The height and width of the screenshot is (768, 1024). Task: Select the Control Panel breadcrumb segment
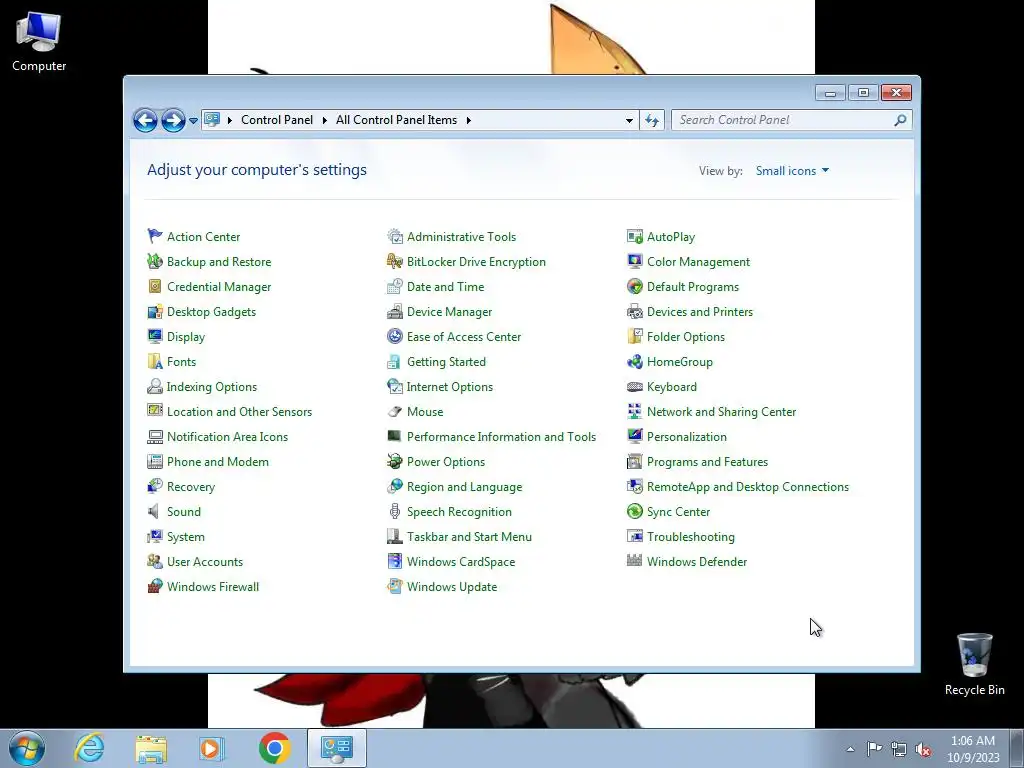(x=277, y=120)
